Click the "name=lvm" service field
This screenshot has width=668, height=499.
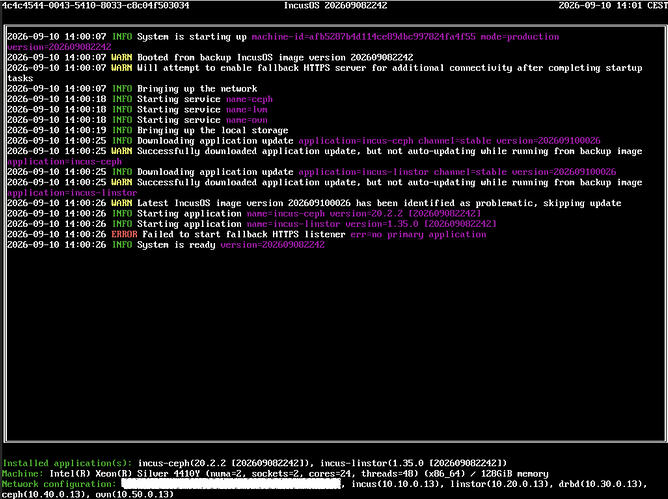[x=247, y=110]
